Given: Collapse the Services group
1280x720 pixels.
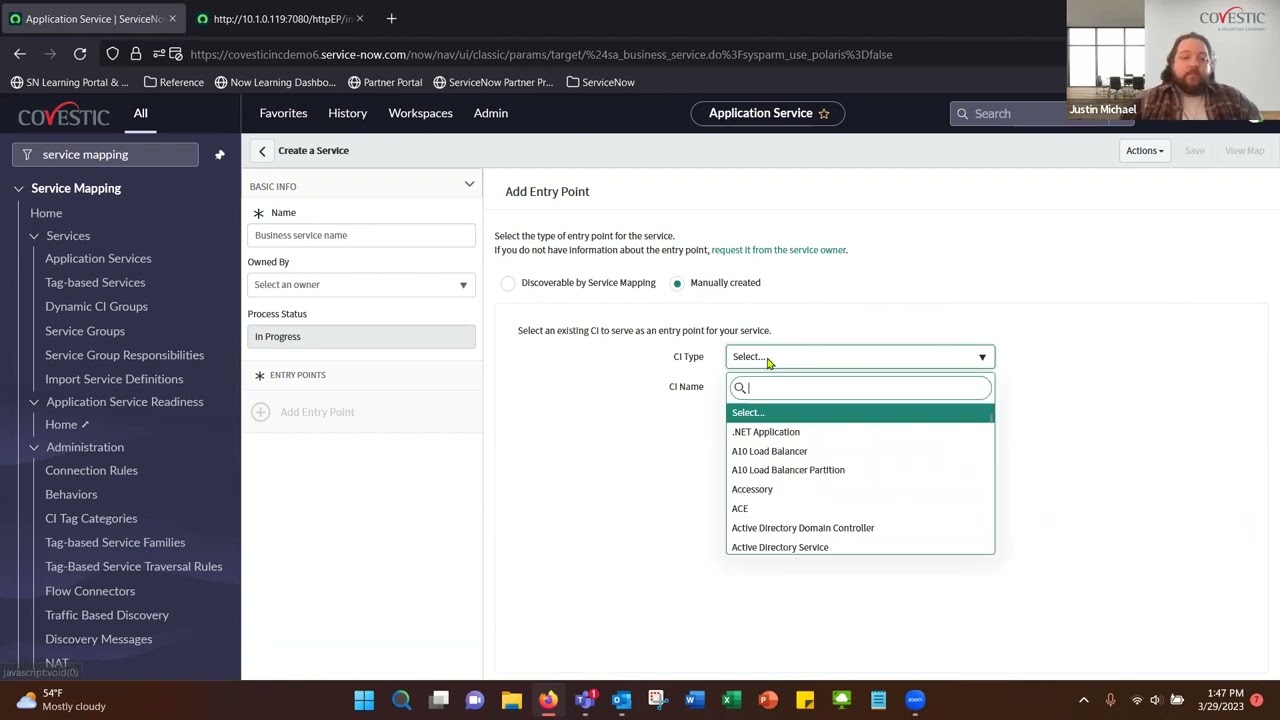Looking at the screenshot, I should [34, 236].
